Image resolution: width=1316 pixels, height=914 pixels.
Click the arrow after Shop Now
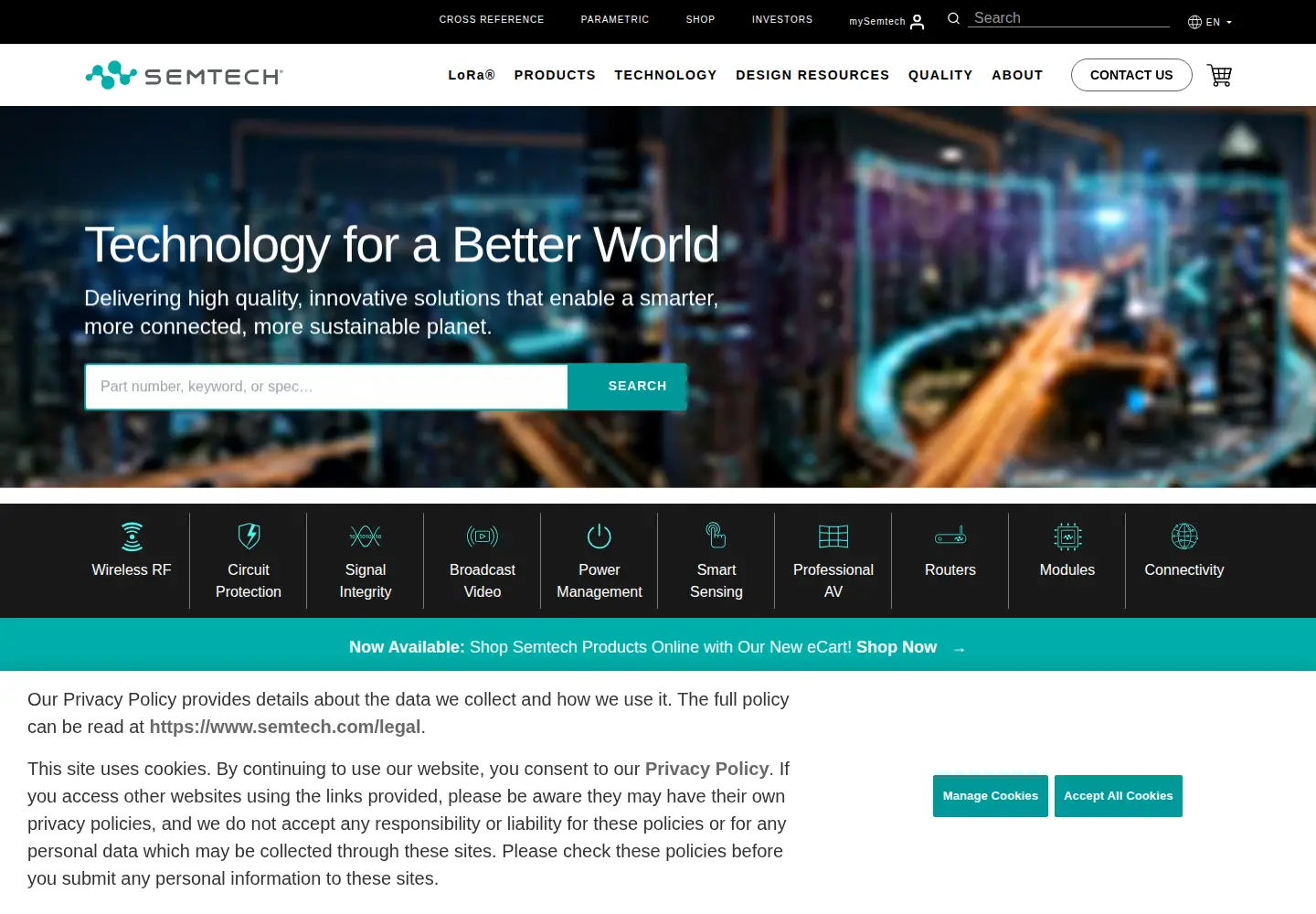[959, 649]
